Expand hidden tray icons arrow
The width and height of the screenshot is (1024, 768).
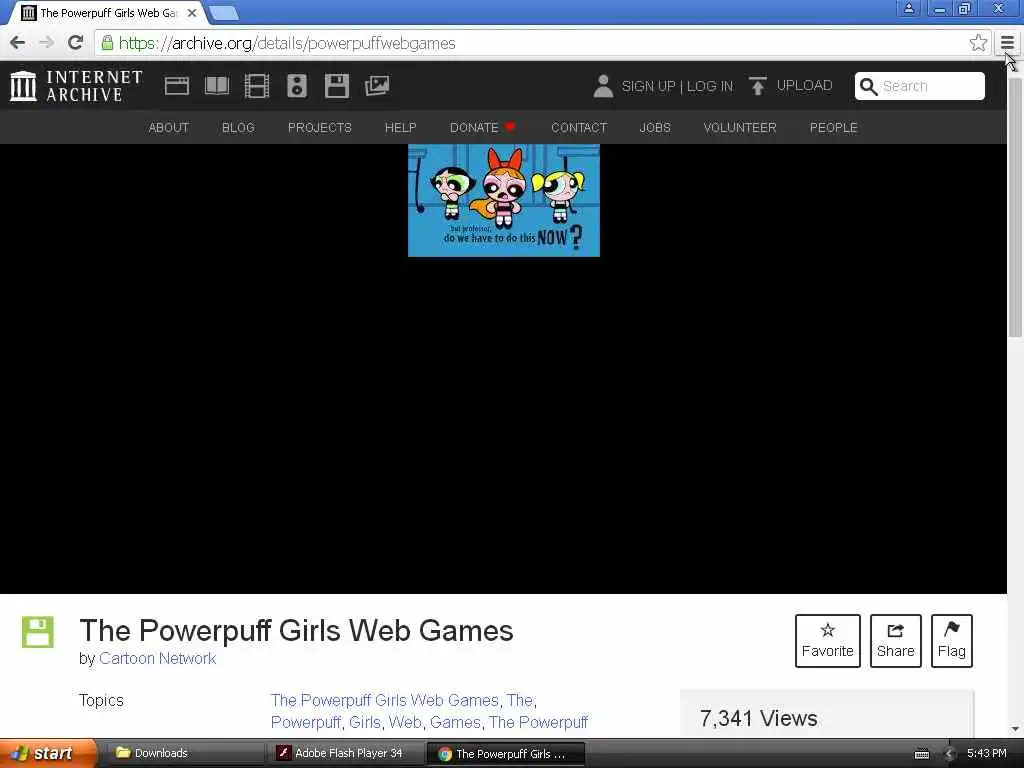coord(950,754)
